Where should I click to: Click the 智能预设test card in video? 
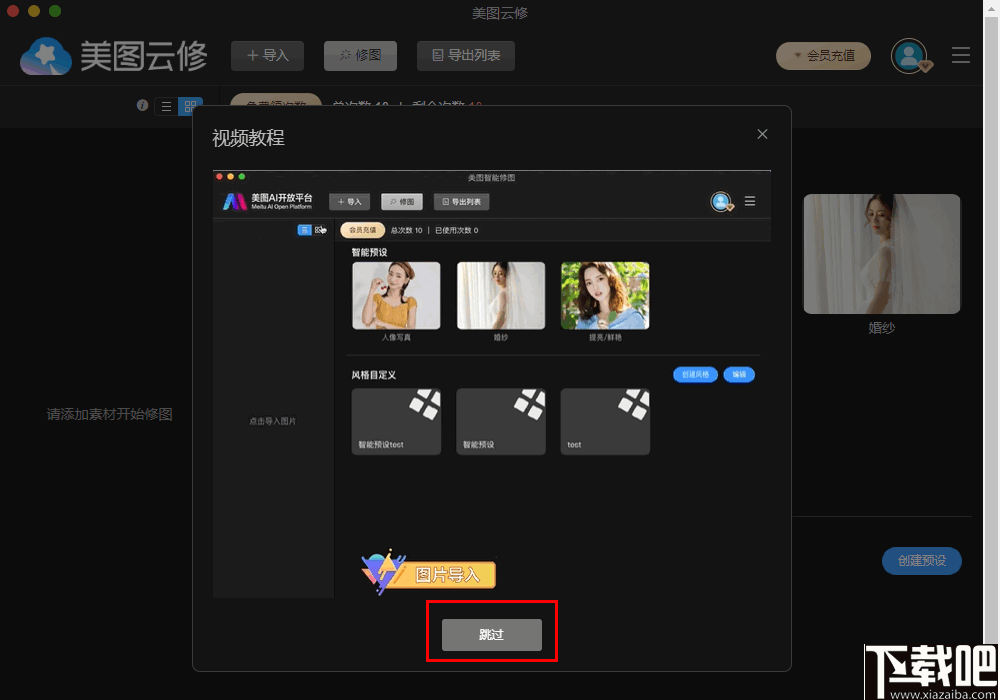click(x=396, y=421)
